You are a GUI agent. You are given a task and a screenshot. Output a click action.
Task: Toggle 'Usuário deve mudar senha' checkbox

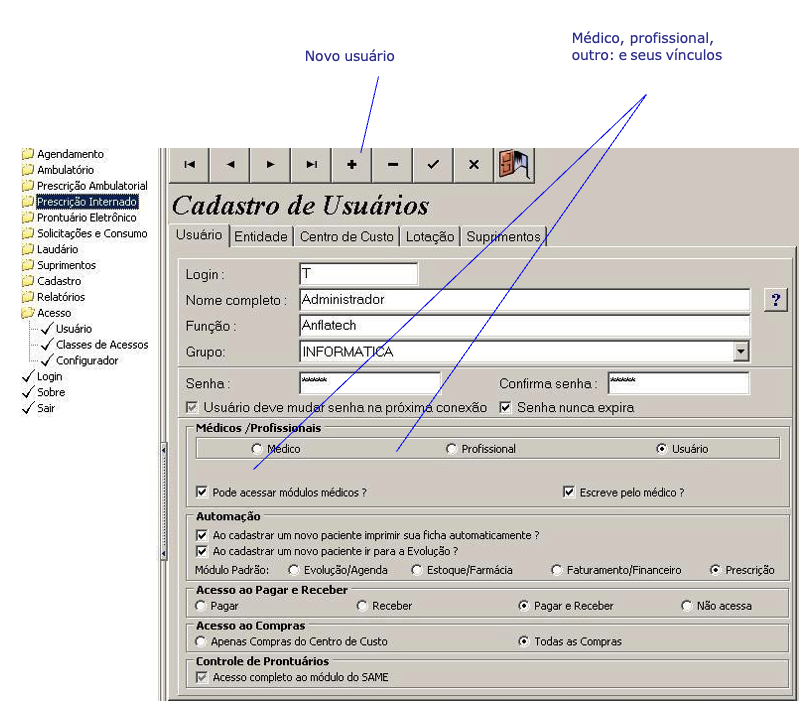click(x=192, y=407)
